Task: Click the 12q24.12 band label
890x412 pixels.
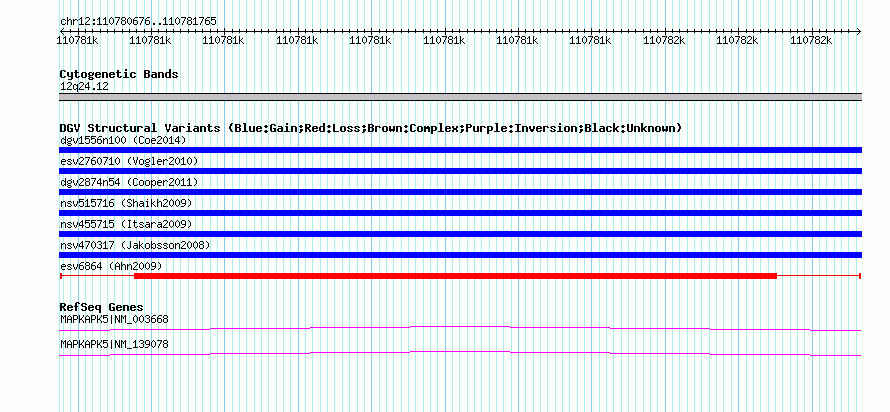Action: coord(84,86)
